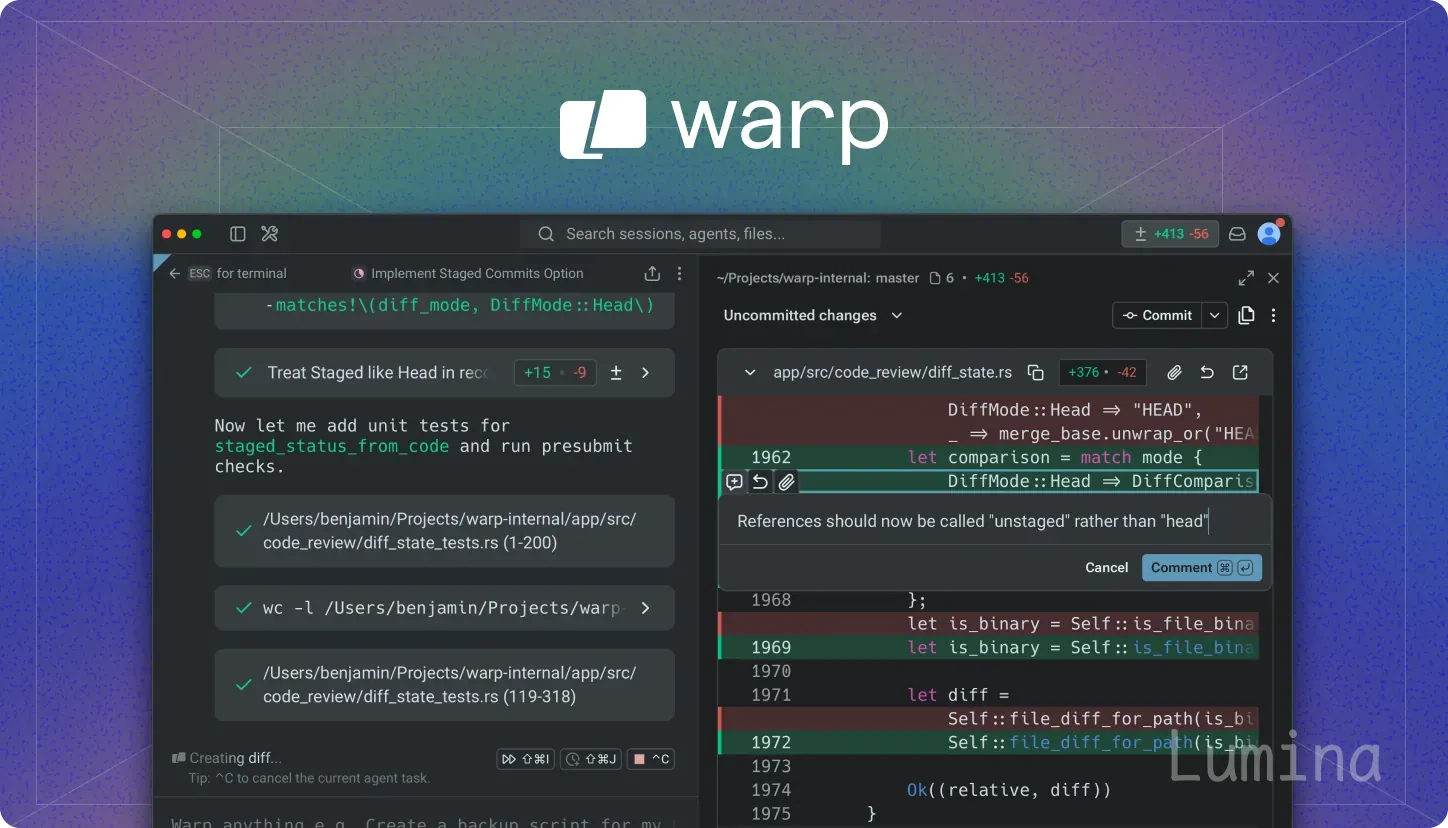Expand the 'Treat Staged like Head' step
The height and width of the screenshot is (828, 1448).
646,372
